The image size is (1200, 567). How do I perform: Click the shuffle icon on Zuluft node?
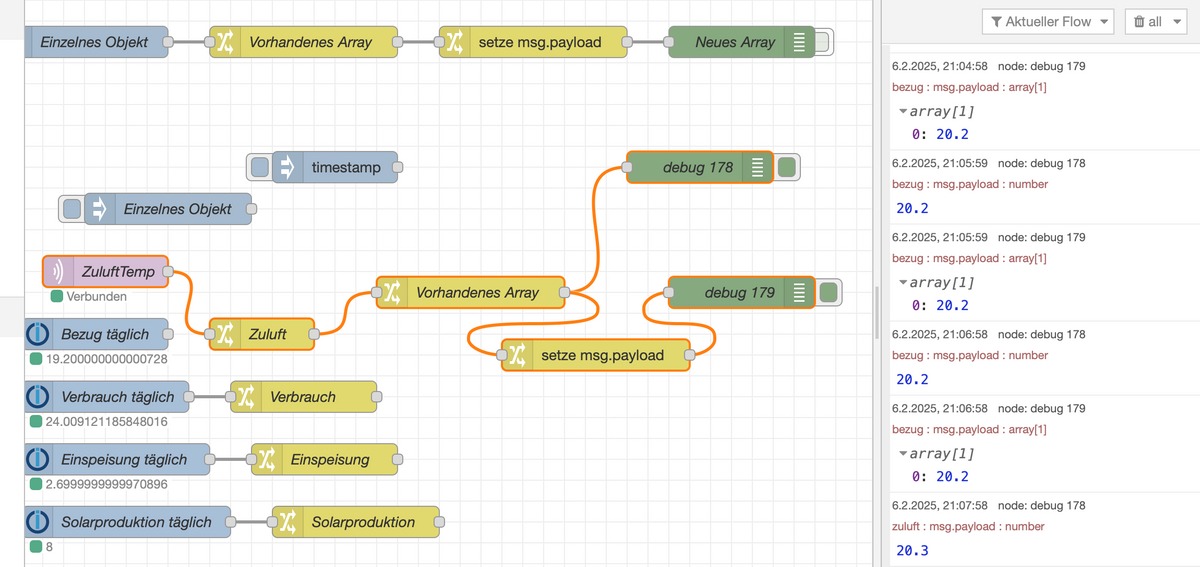point(224,334)
